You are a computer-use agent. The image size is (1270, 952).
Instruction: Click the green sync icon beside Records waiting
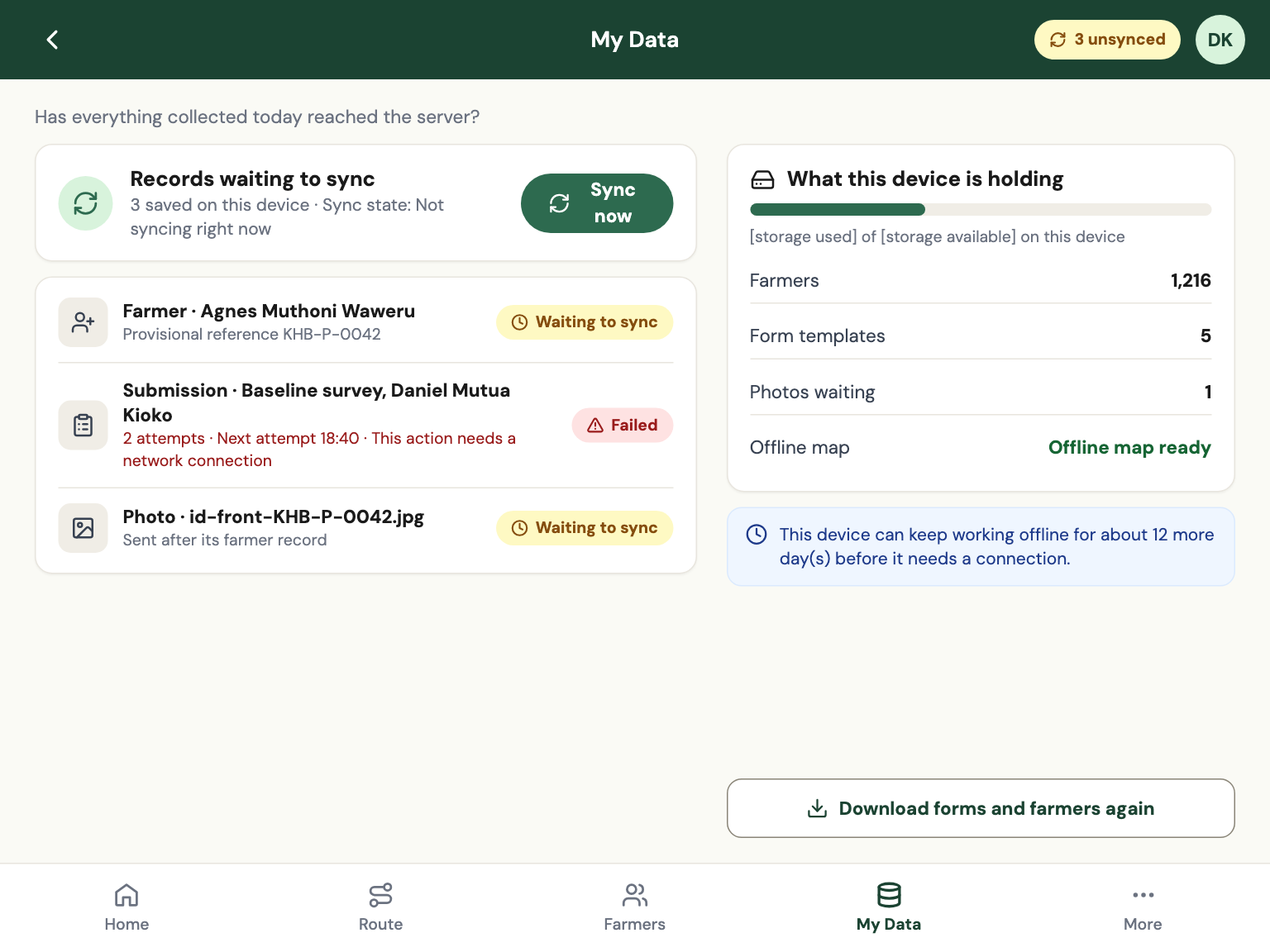[85, 203]
